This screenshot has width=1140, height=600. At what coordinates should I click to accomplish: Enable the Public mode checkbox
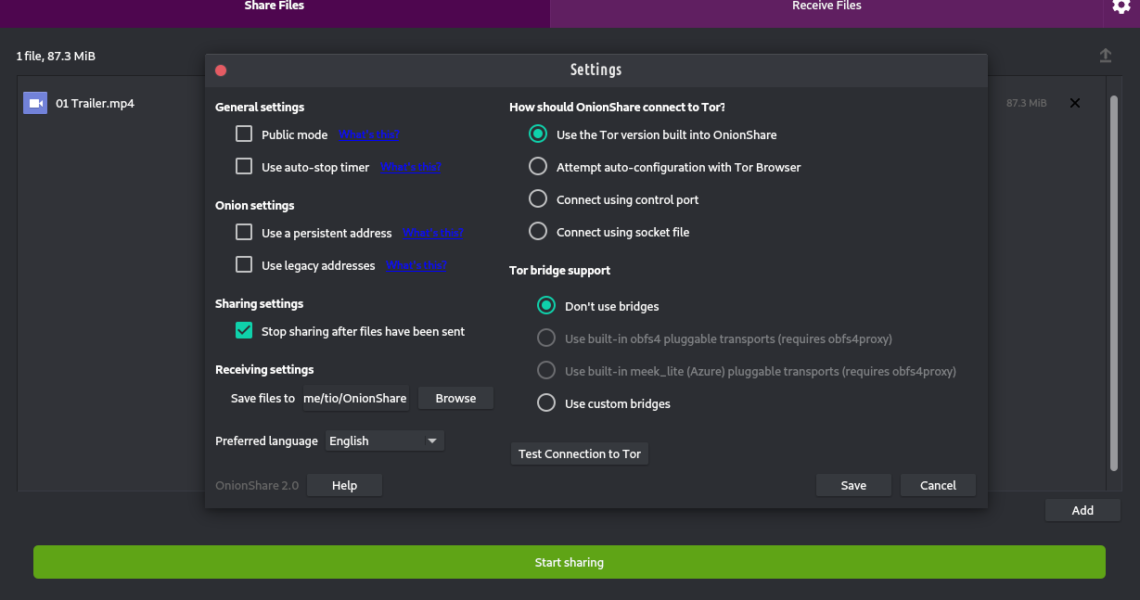pos(244,134)
